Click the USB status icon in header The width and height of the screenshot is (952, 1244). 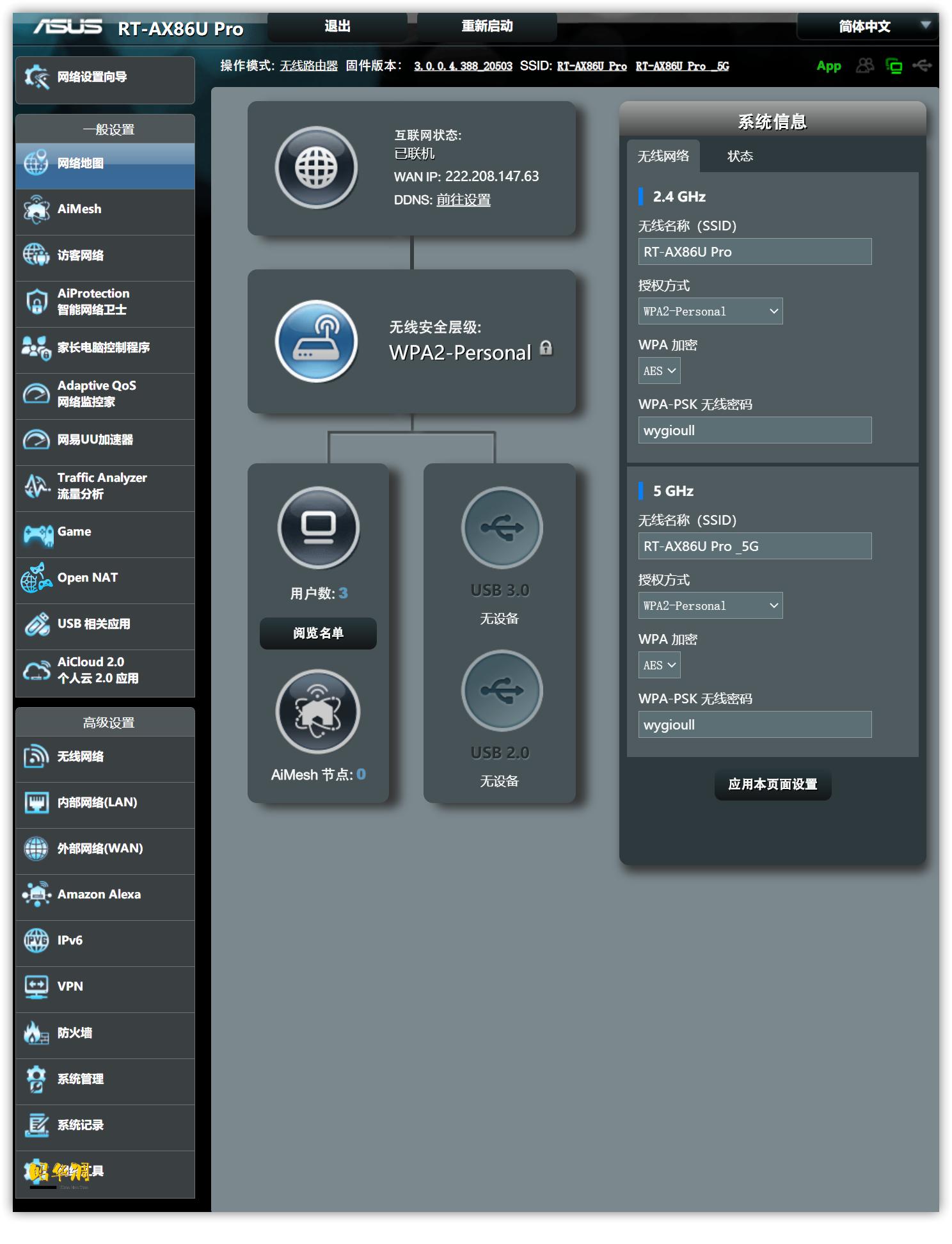tap(922, 66)
